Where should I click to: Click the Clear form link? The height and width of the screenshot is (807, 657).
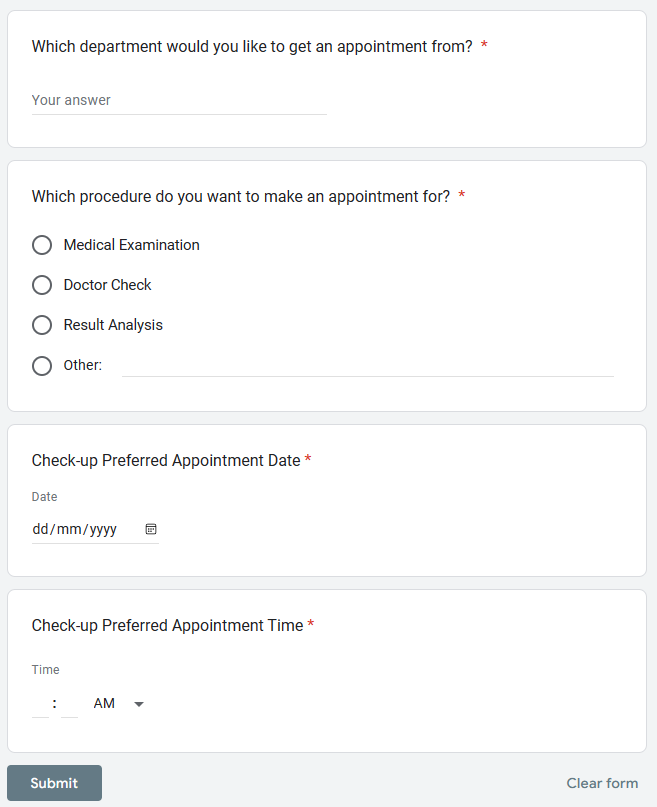(x=602, y=783)
